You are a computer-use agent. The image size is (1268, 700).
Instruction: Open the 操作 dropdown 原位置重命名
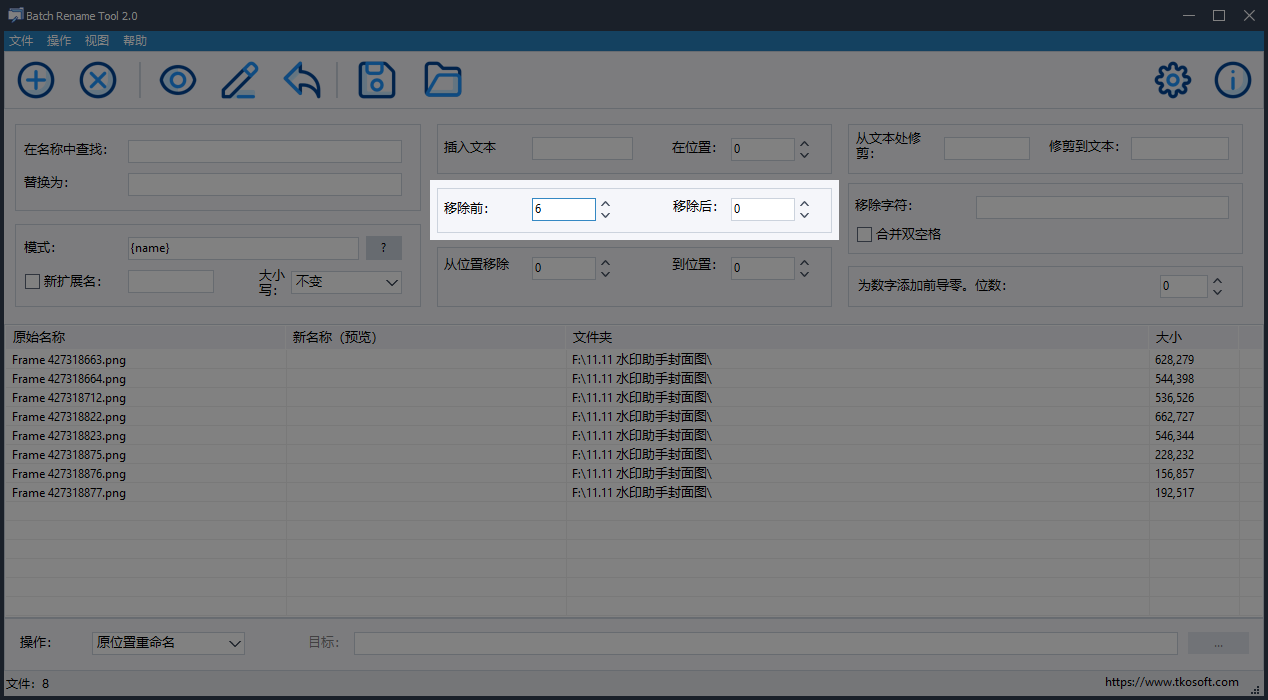coord(168,642)
